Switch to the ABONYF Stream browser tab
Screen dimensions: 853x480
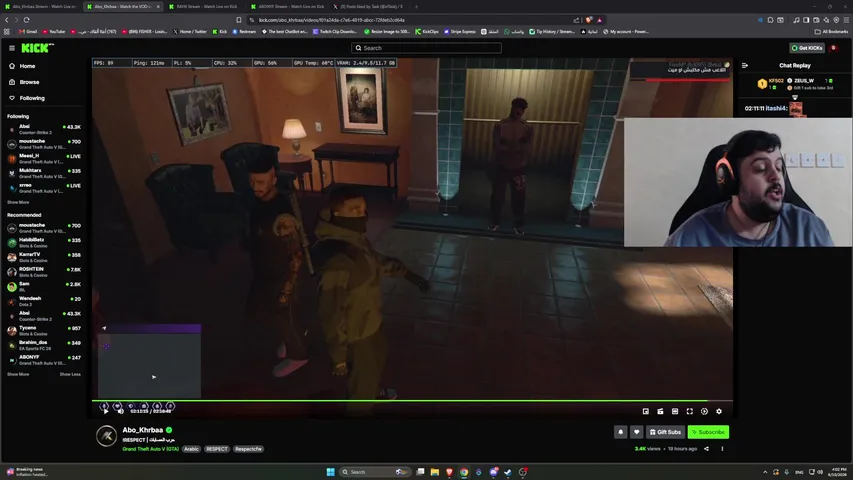point(287,7)
